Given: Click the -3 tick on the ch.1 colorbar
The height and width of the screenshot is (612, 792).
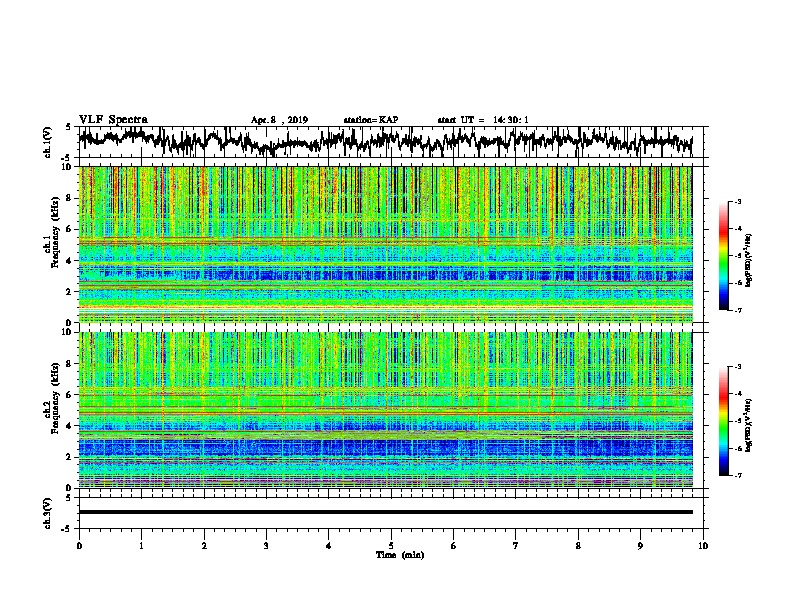Looking at the screenshot, I should tap(737, 201).
